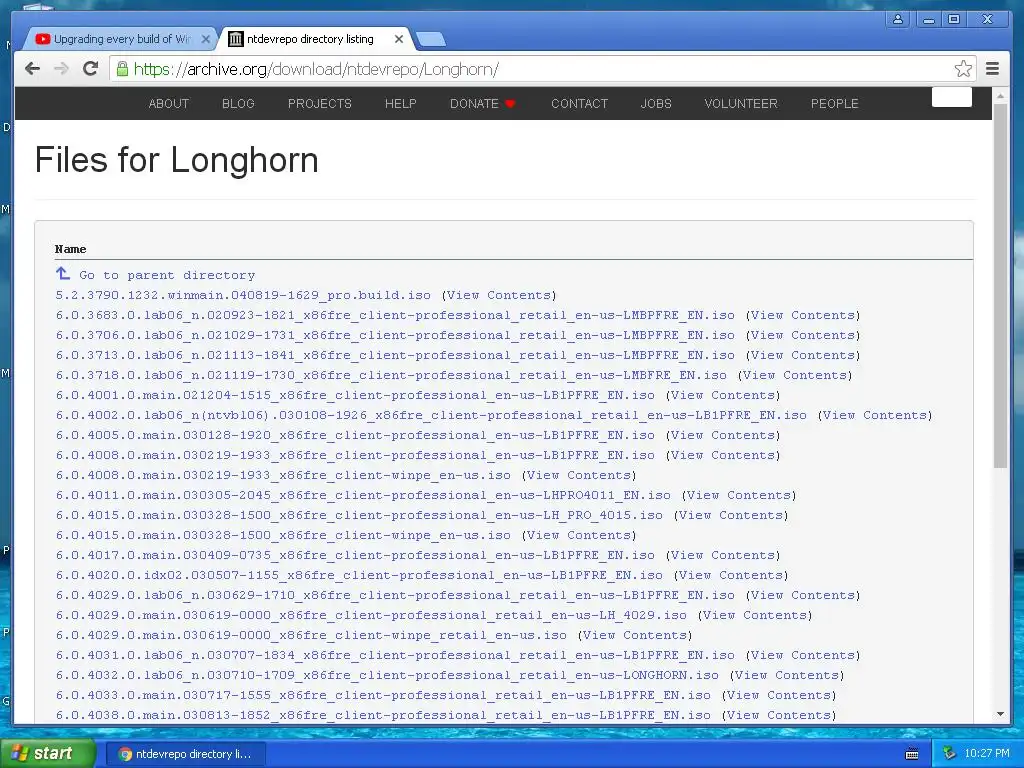This screenshot has width=1024, height=768.
Task: Click DONATE in the nav bar
Action: click(482, 103)
